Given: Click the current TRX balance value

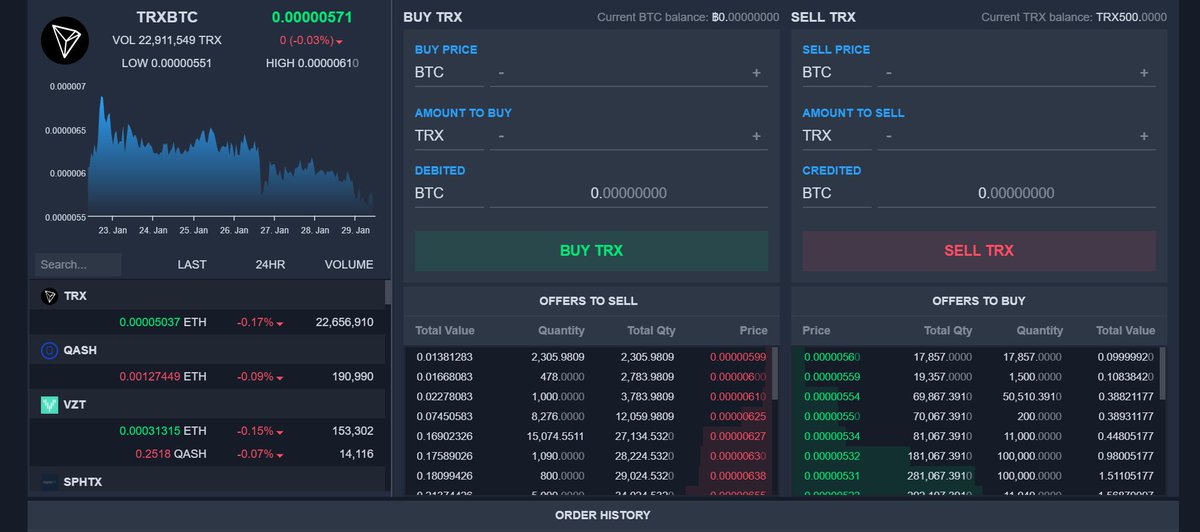Looking at the screenshot, I should click(x=1131, y=17).
